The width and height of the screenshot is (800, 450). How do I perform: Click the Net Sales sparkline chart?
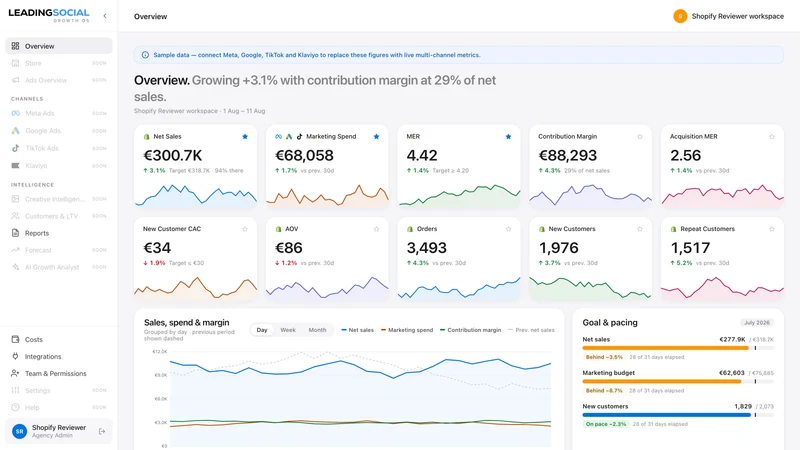coord(196,195)
